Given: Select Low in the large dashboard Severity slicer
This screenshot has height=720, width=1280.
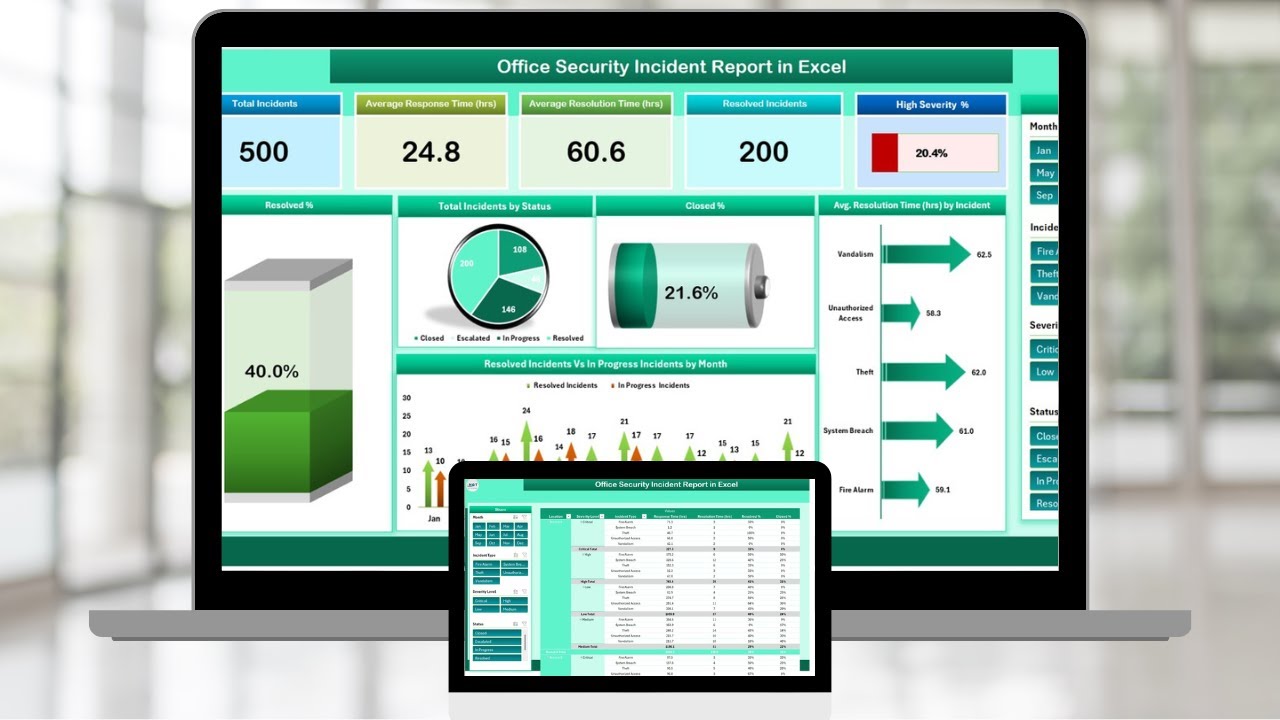Looking at the screenshot, I should (1044, 371).
